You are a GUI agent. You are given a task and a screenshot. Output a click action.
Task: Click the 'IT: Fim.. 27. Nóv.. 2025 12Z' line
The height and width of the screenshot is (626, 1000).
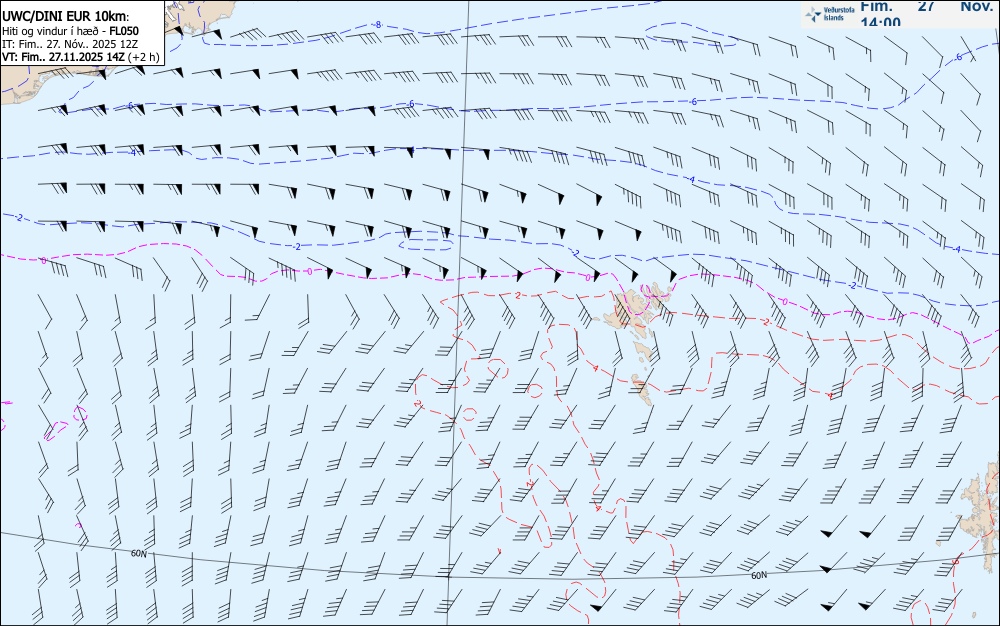coord(72,44)
